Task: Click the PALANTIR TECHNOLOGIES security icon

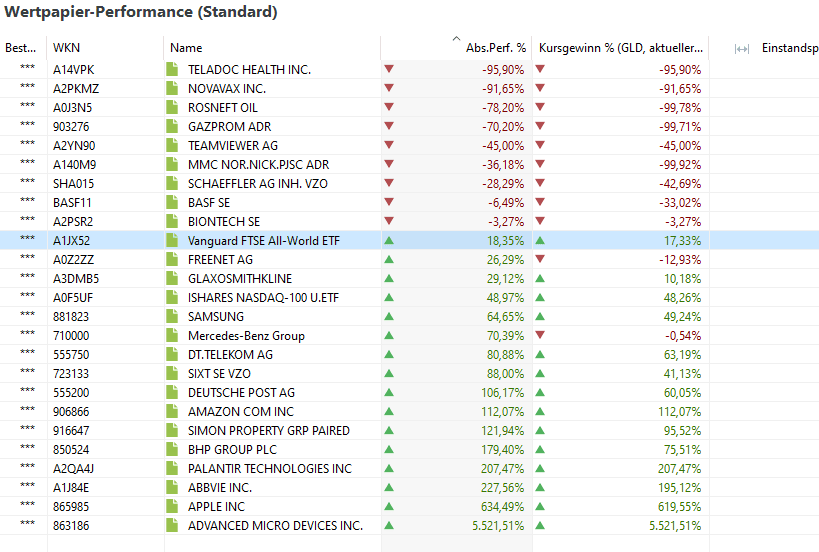Action: pyautogui.click(x=172, y=468)
